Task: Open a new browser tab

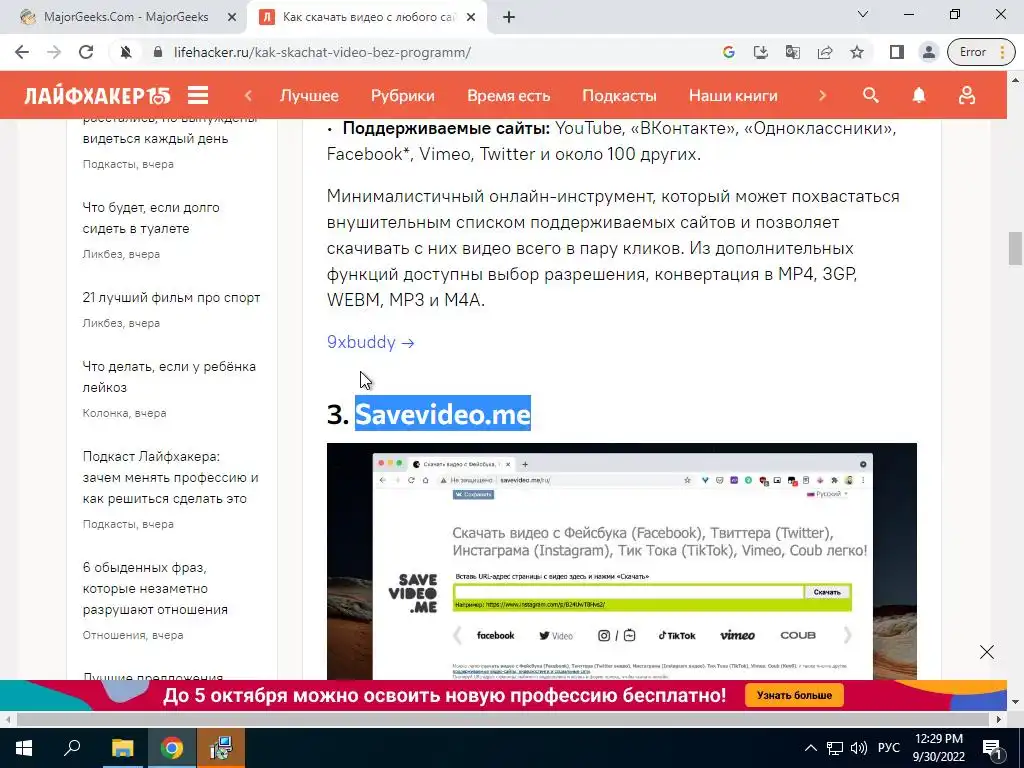Action: tap(509, 18)
